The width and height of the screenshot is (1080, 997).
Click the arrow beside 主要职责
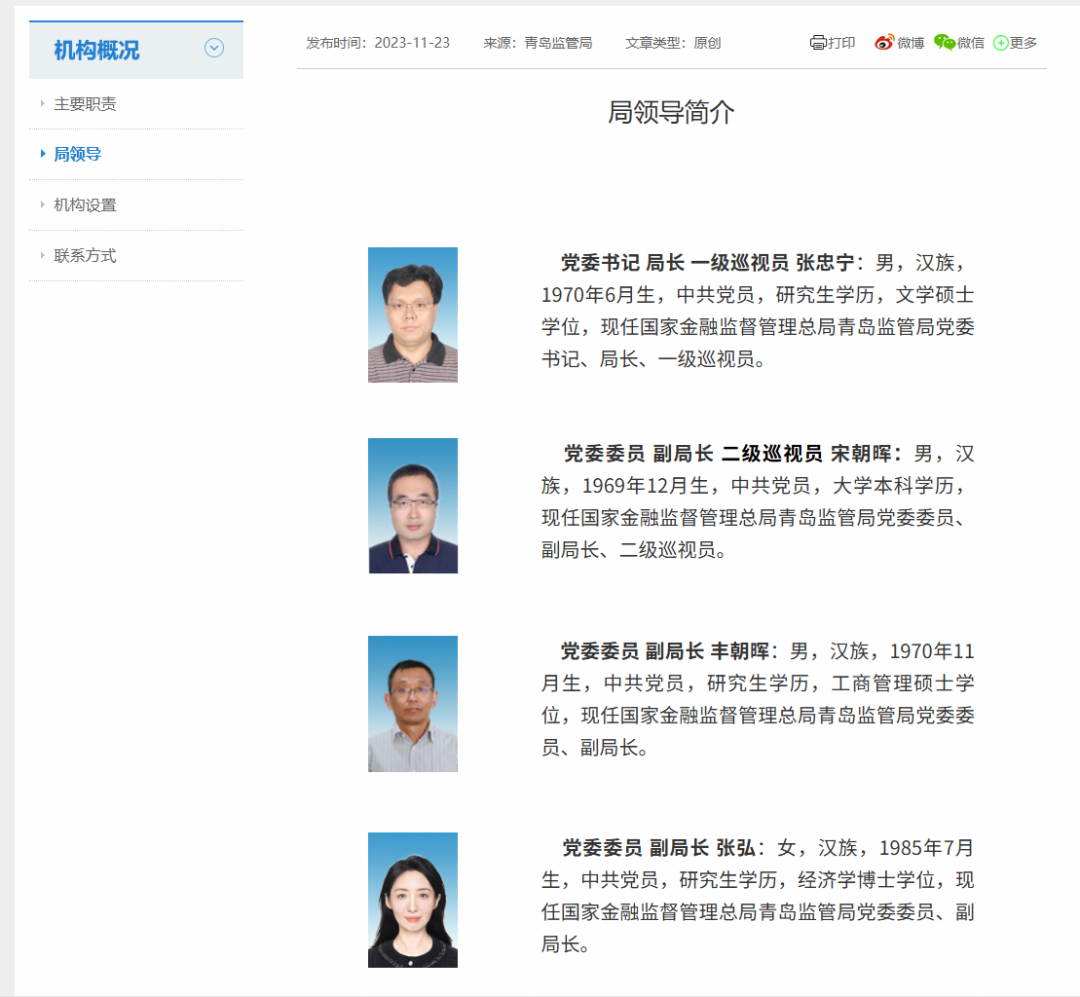point(41,103)
